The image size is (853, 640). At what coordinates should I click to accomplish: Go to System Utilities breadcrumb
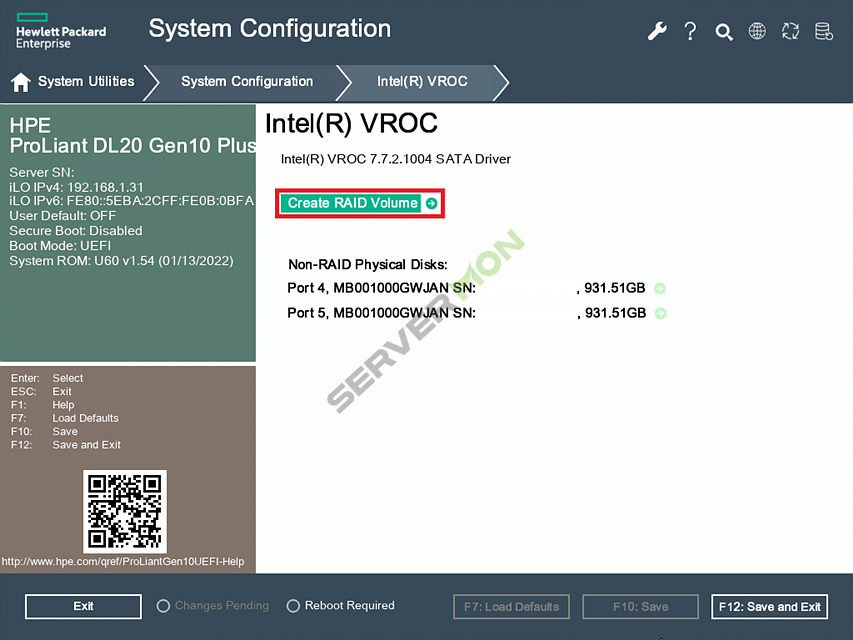click(x=86, y=82)
